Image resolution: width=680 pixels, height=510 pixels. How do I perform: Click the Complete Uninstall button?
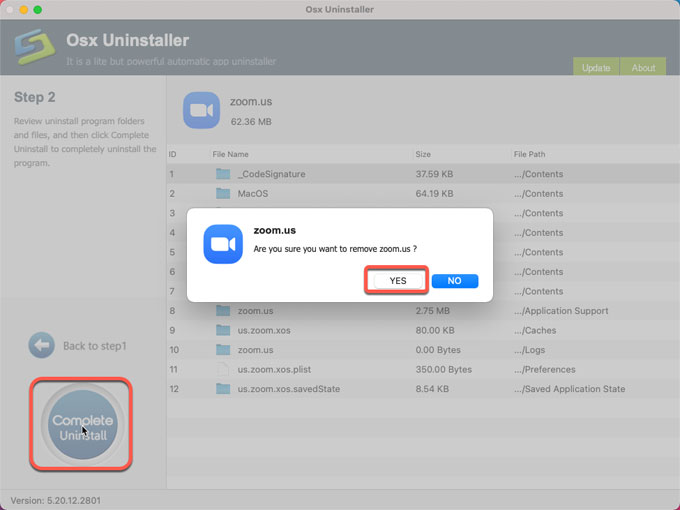click(82, 425)
